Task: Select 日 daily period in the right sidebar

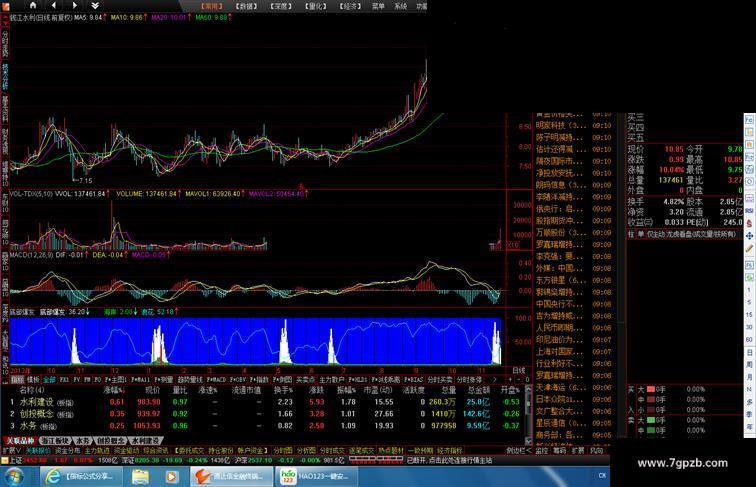Action: [749, 352]
